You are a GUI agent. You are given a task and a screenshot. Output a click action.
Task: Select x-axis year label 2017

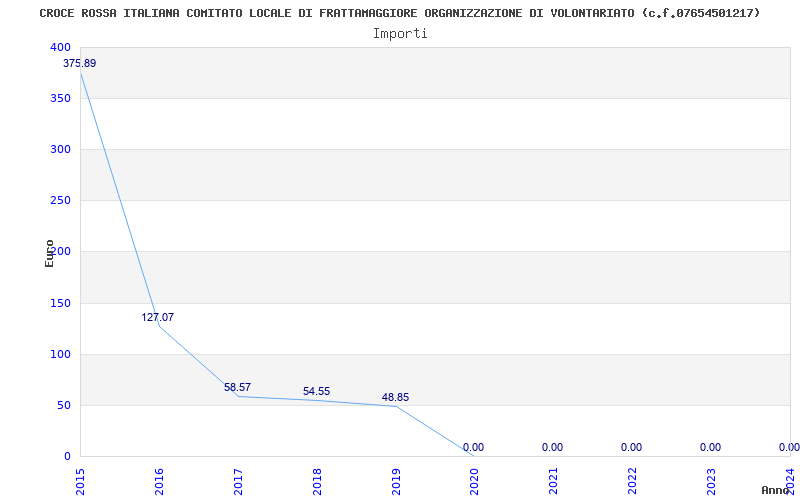238,482
